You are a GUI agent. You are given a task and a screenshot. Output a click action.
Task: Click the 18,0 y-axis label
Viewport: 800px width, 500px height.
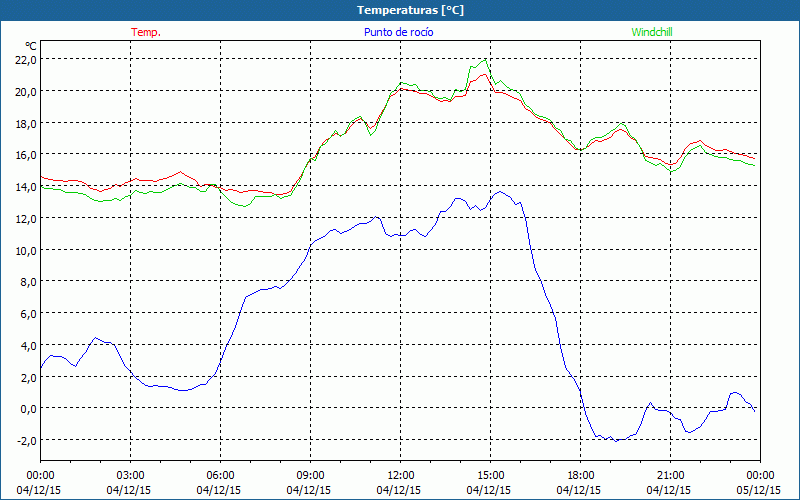coord(27,123)
